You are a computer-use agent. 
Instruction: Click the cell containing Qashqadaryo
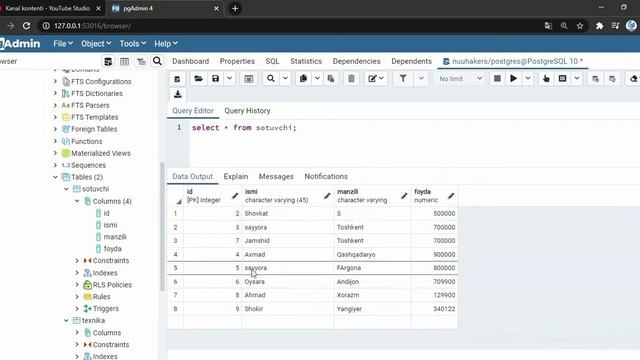click(372, 254)
